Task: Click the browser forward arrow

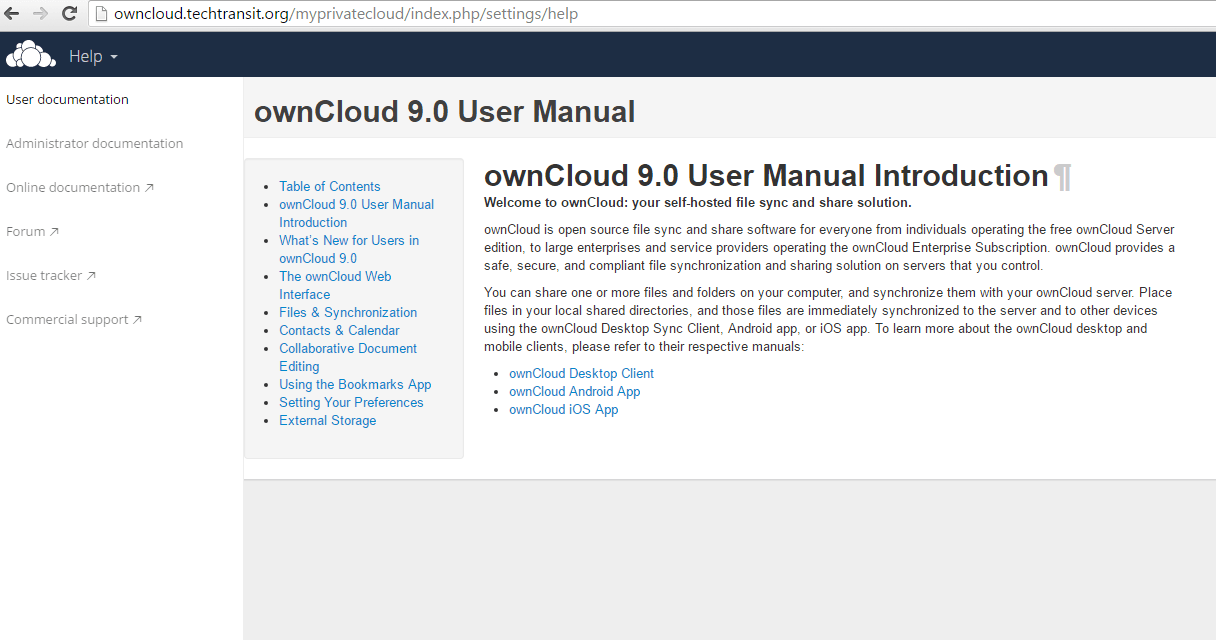Action: coord(41,14)
